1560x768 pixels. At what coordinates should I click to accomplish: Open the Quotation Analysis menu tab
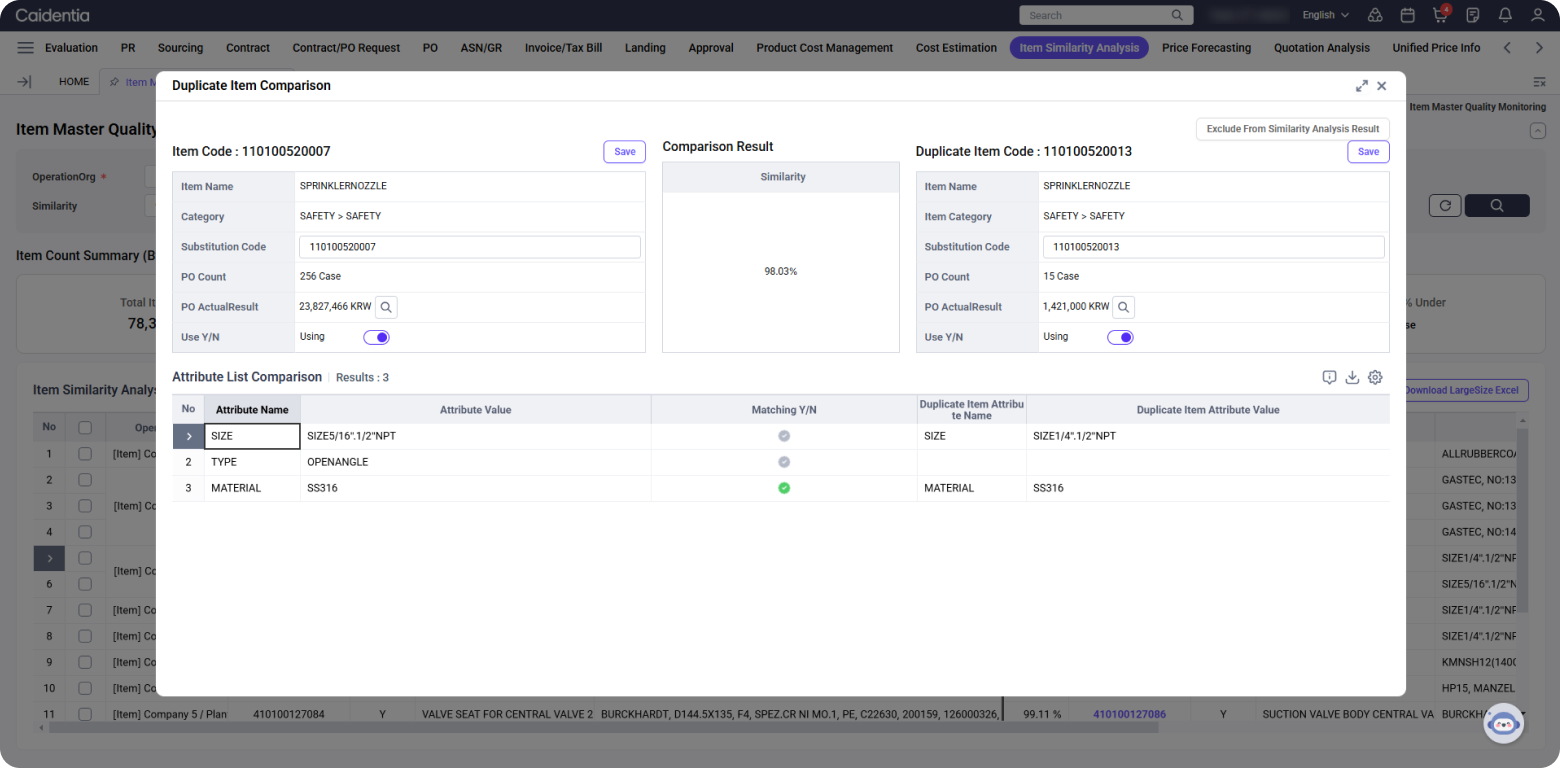click(1321, 48)
